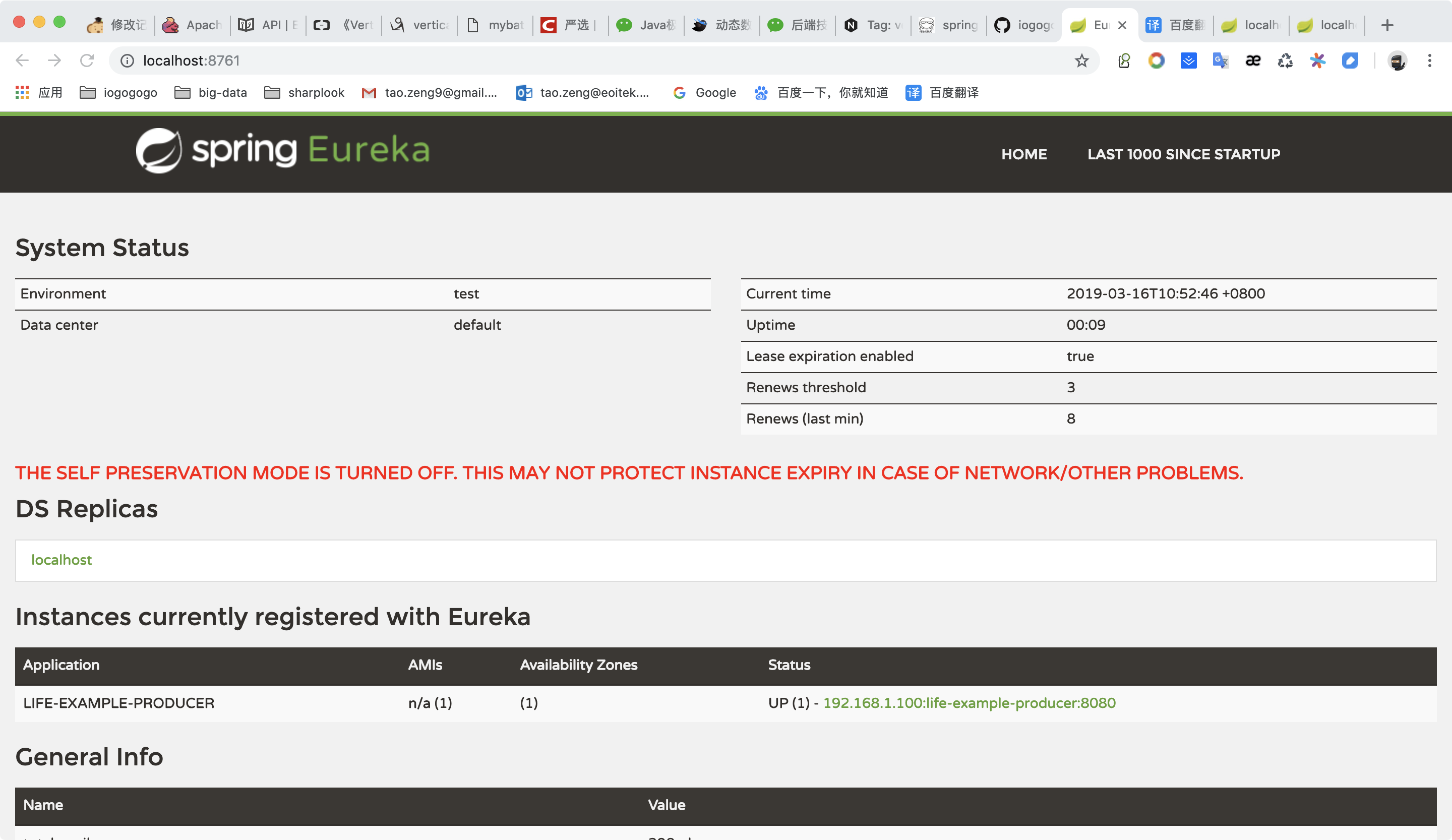1452x840 pixels.
Task: Open the life-example-producer:8080 instance link
Action: pos(969,703)
